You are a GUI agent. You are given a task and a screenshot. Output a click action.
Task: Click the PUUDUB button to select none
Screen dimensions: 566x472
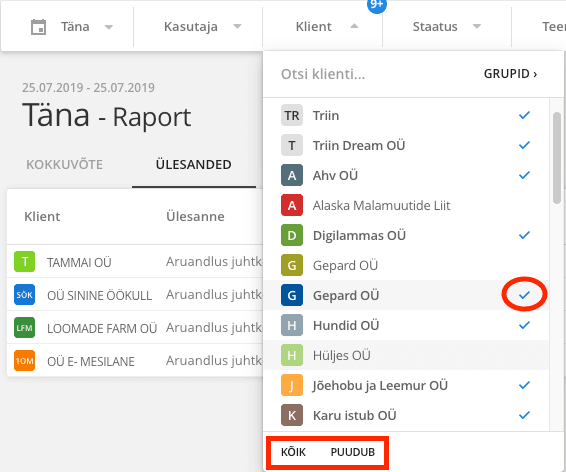coord(353,452)
